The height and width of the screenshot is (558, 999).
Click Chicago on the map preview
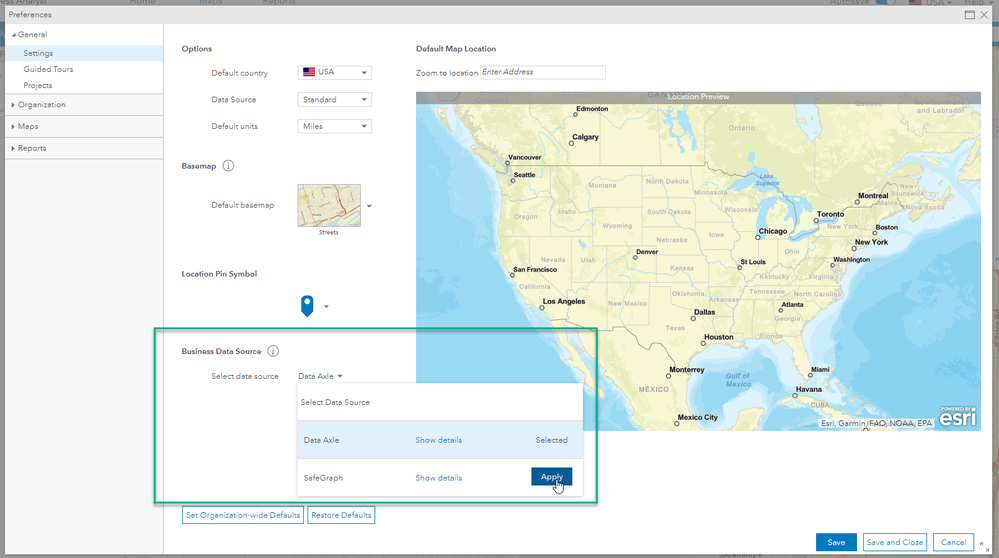pyautogui.click(x=772, y=231)
